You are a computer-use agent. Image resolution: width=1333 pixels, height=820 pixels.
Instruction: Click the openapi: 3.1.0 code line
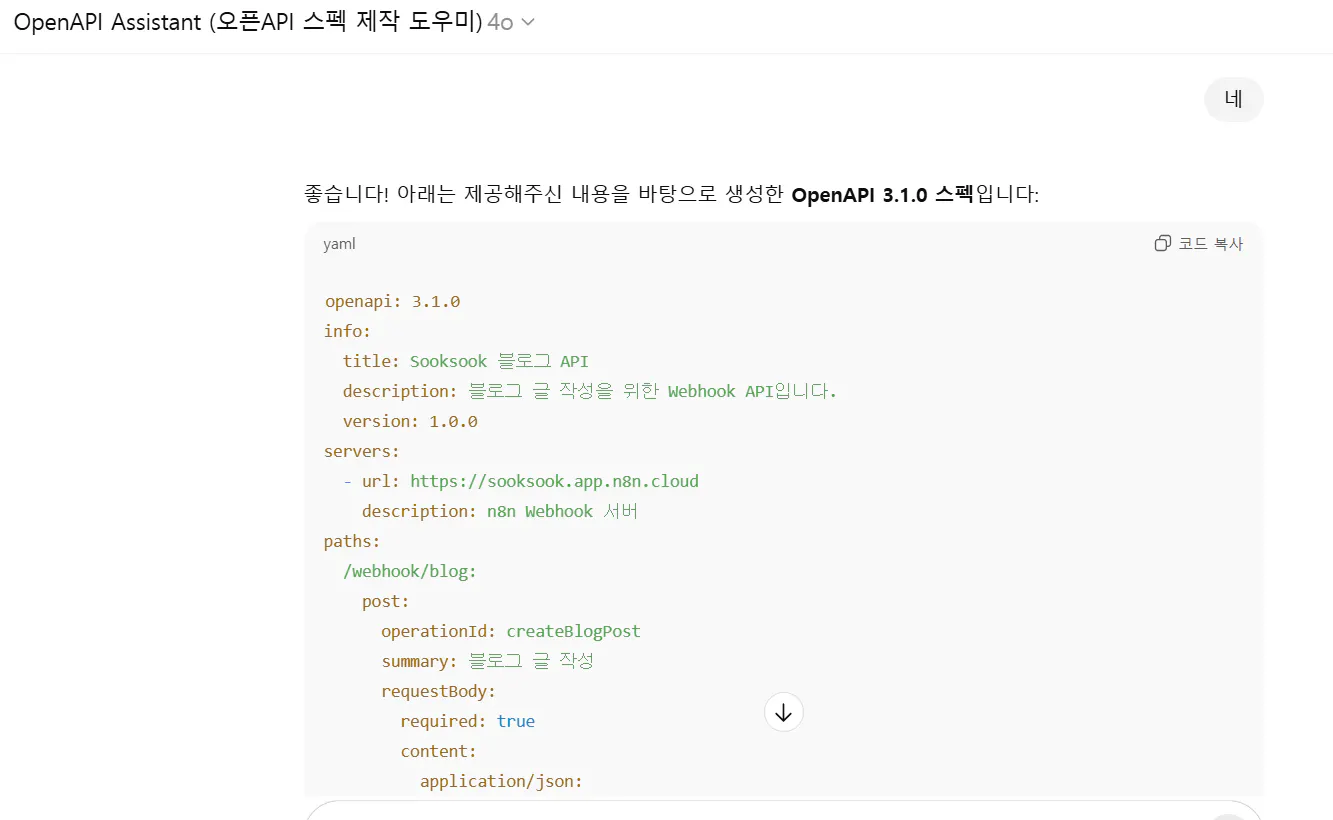392,301
